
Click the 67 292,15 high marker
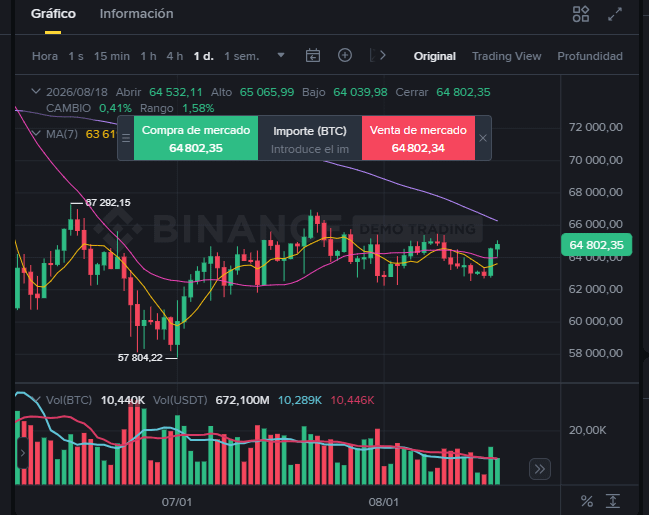[x=108, y=203]
